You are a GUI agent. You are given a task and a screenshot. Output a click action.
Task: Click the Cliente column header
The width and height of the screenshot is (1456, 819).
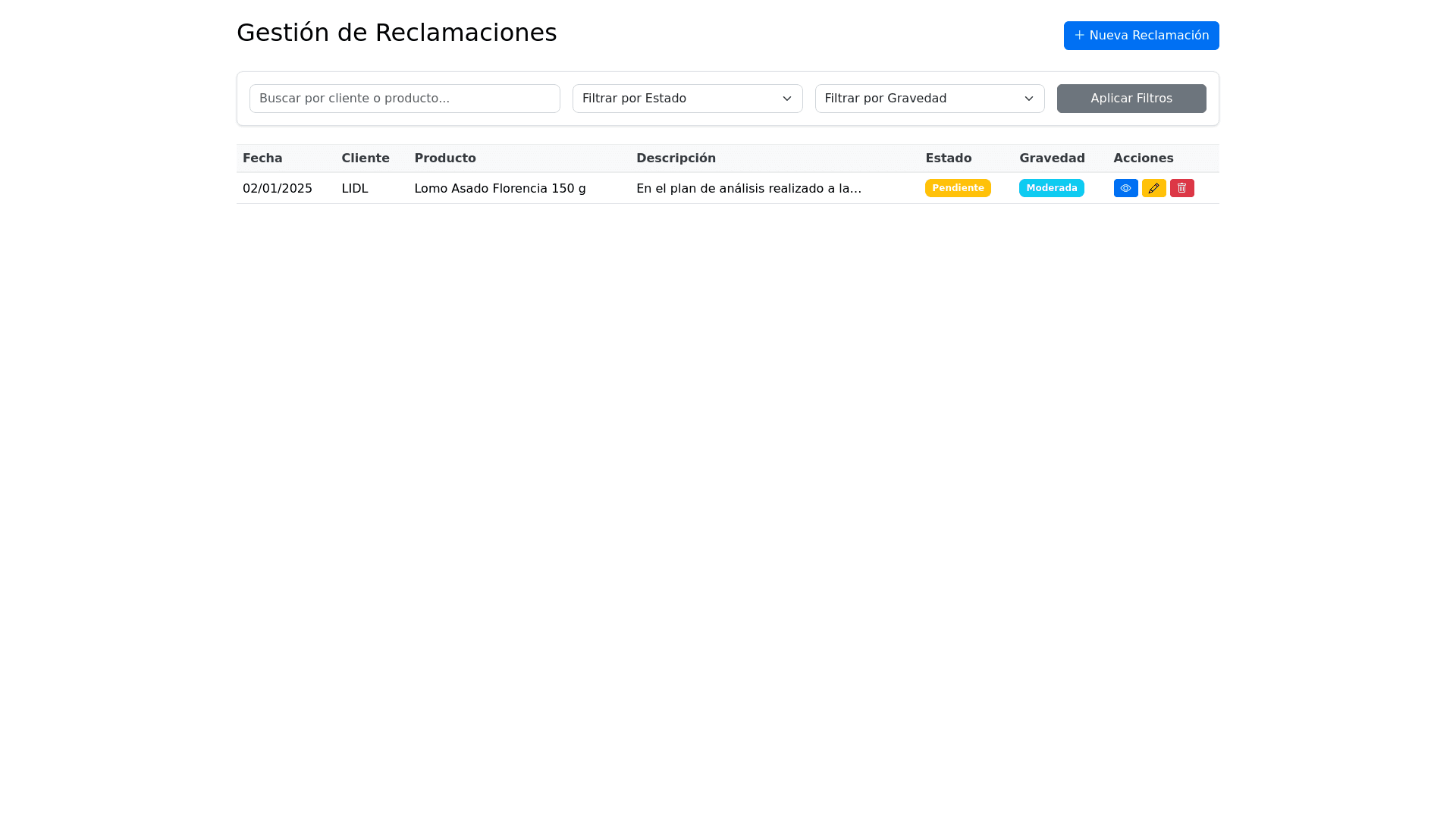click(x=366, y=158)
